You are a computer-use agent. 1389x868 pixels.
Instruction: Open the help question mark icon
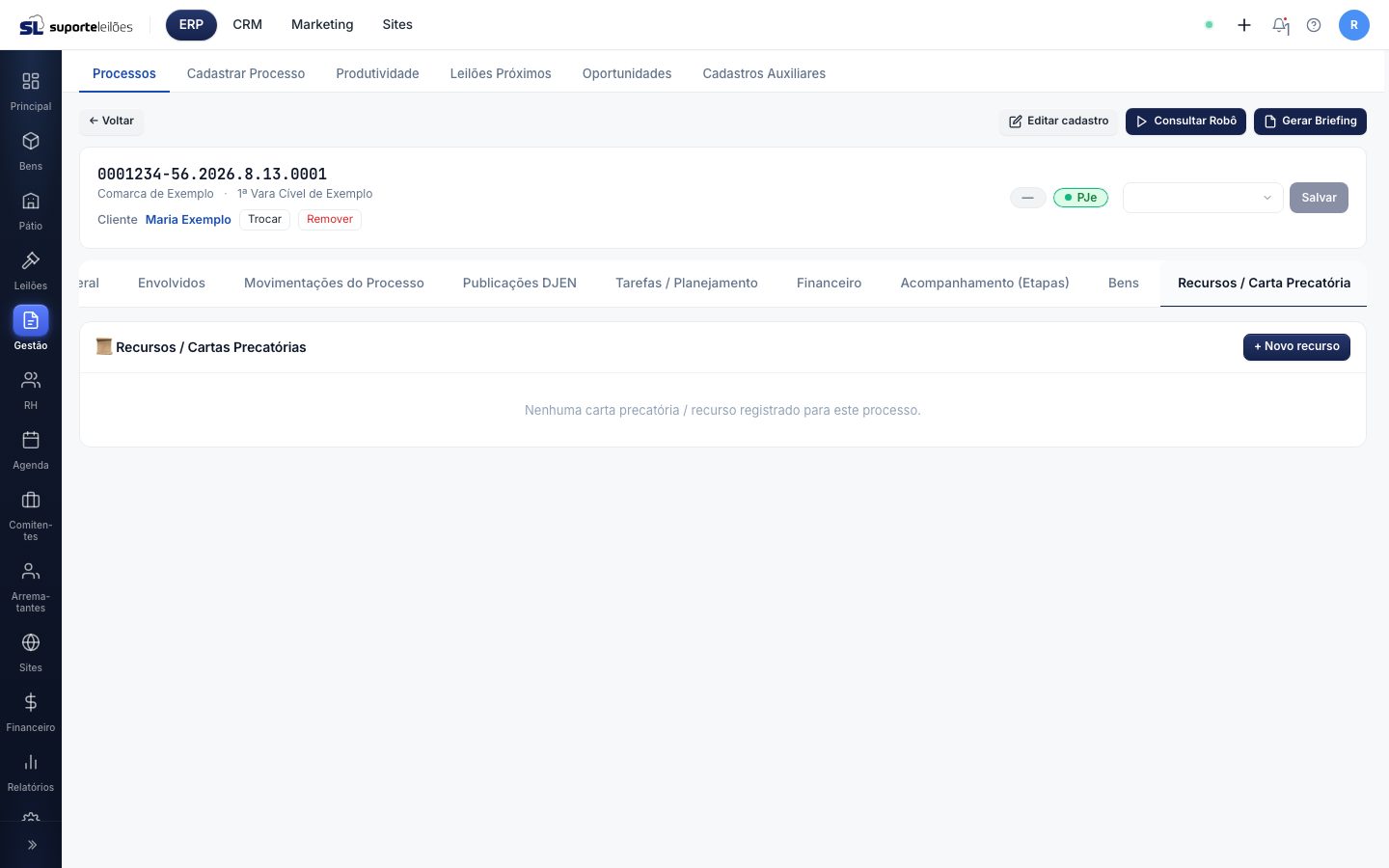(1314, 25)
